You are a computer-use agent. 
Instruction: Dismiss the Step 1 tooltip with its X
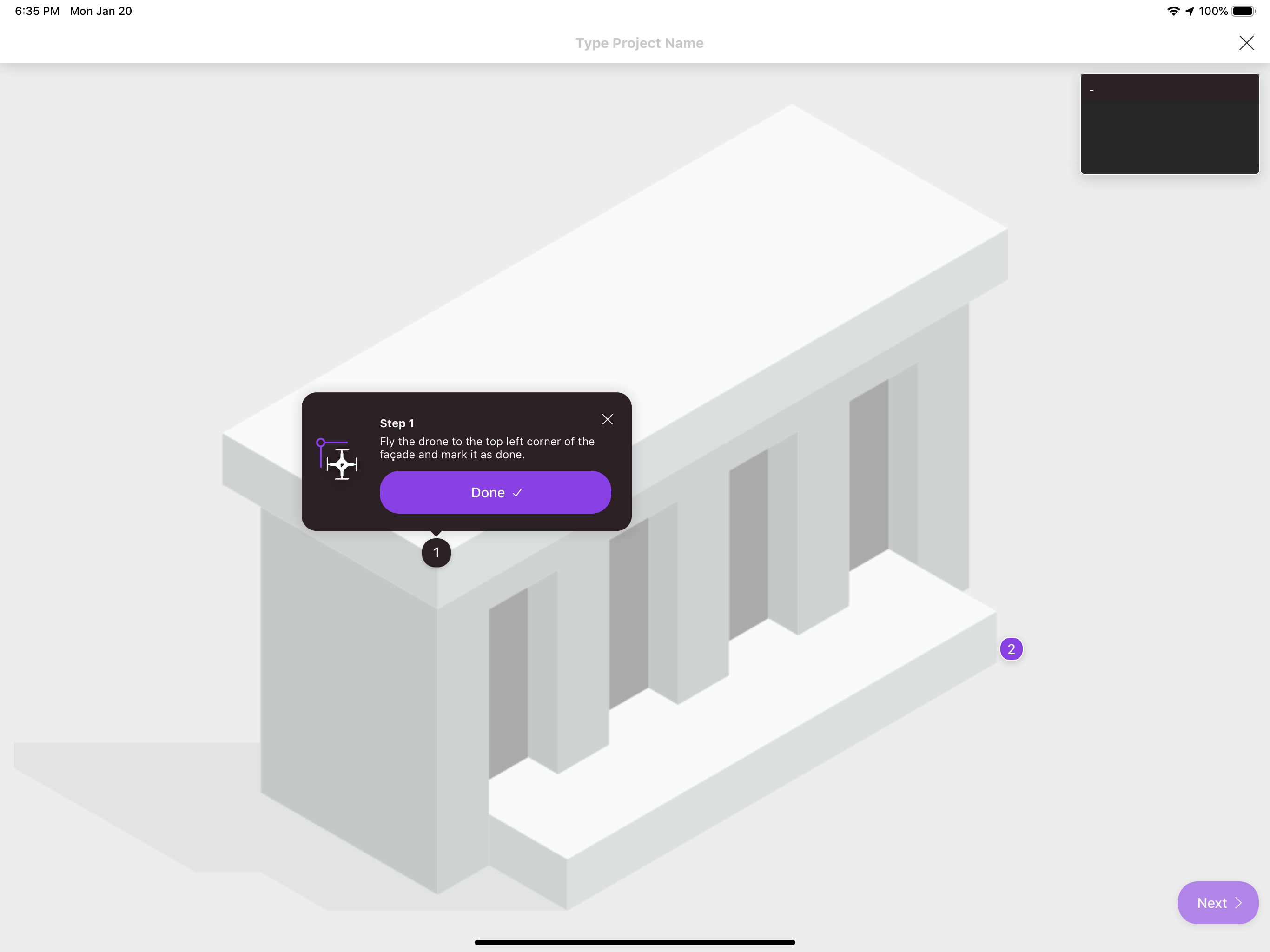pos(608,419)
